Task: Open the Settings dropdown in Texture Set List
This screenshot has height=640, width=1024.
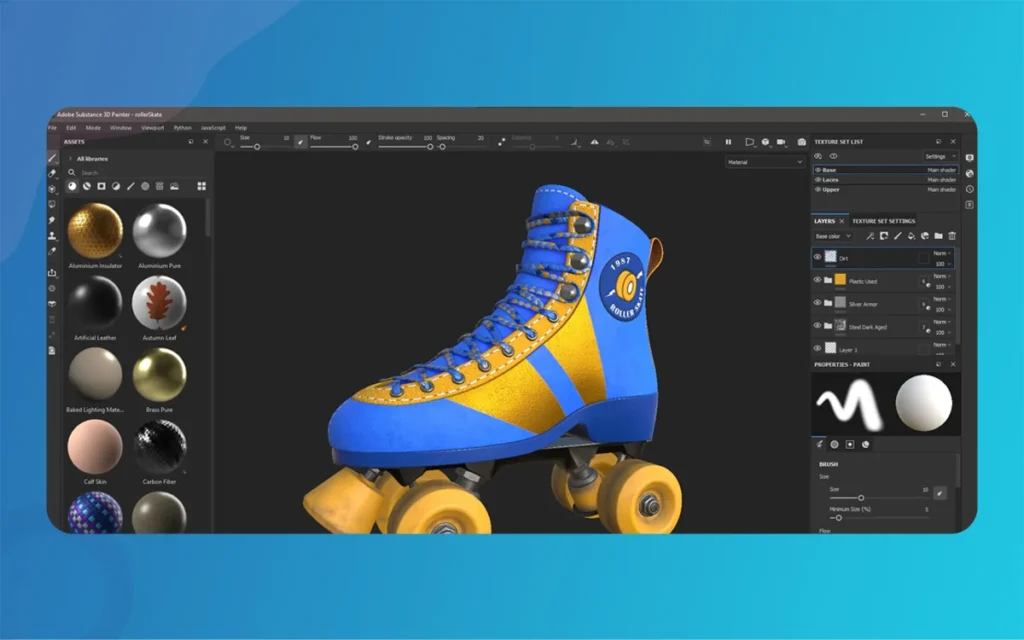Action: pos(940,156)
